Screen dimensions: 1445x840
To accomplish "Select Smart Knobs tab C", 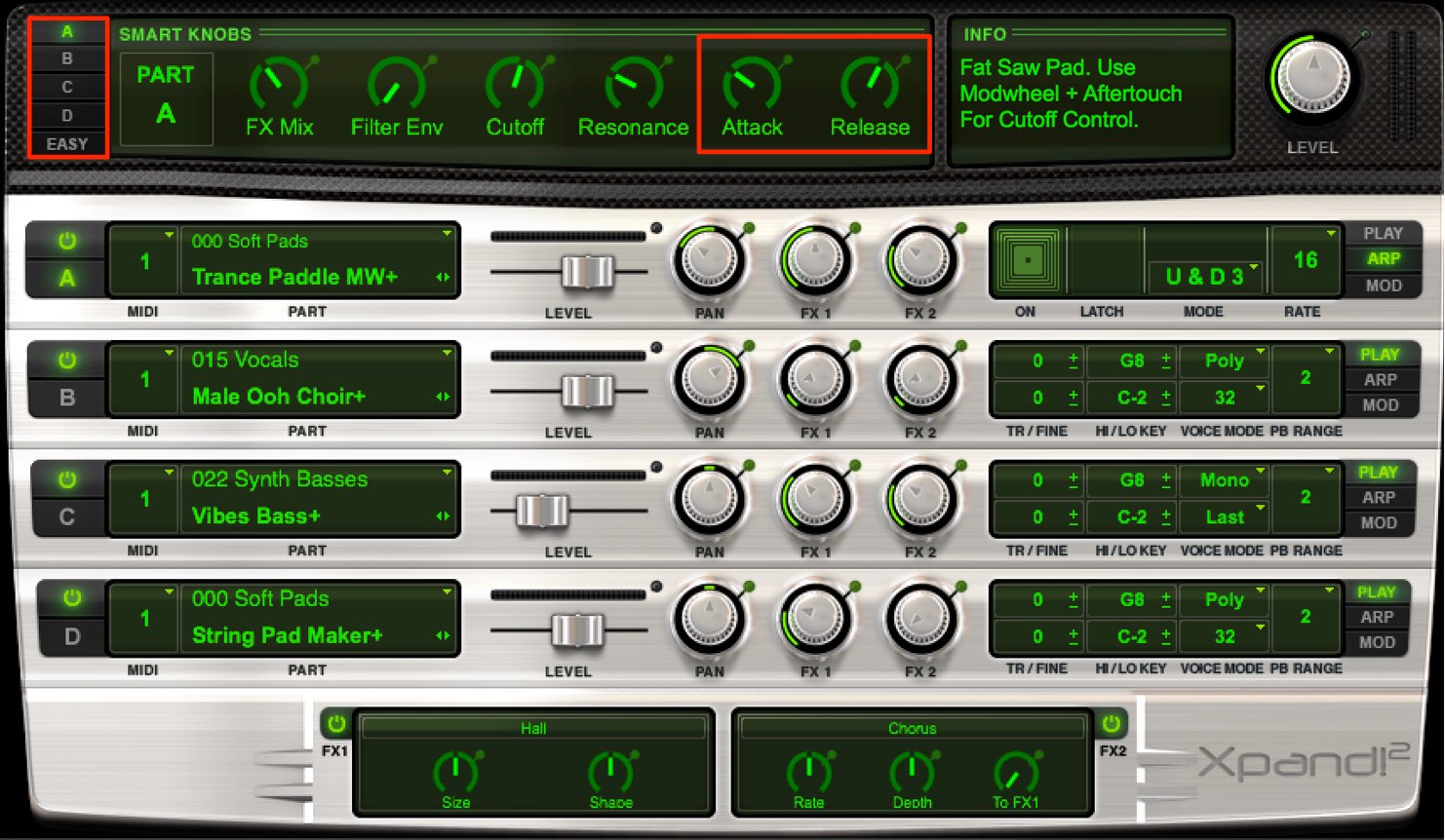I will 67,87.
